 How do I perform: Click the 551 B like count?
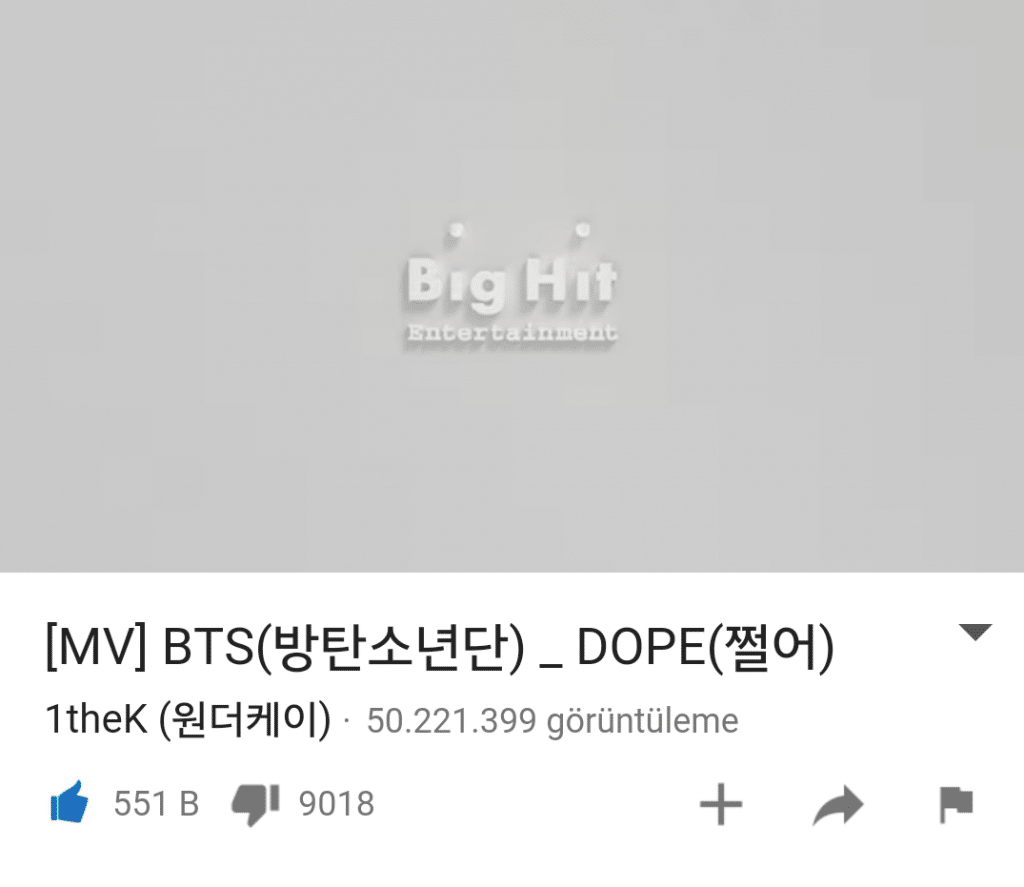point(157,803)
